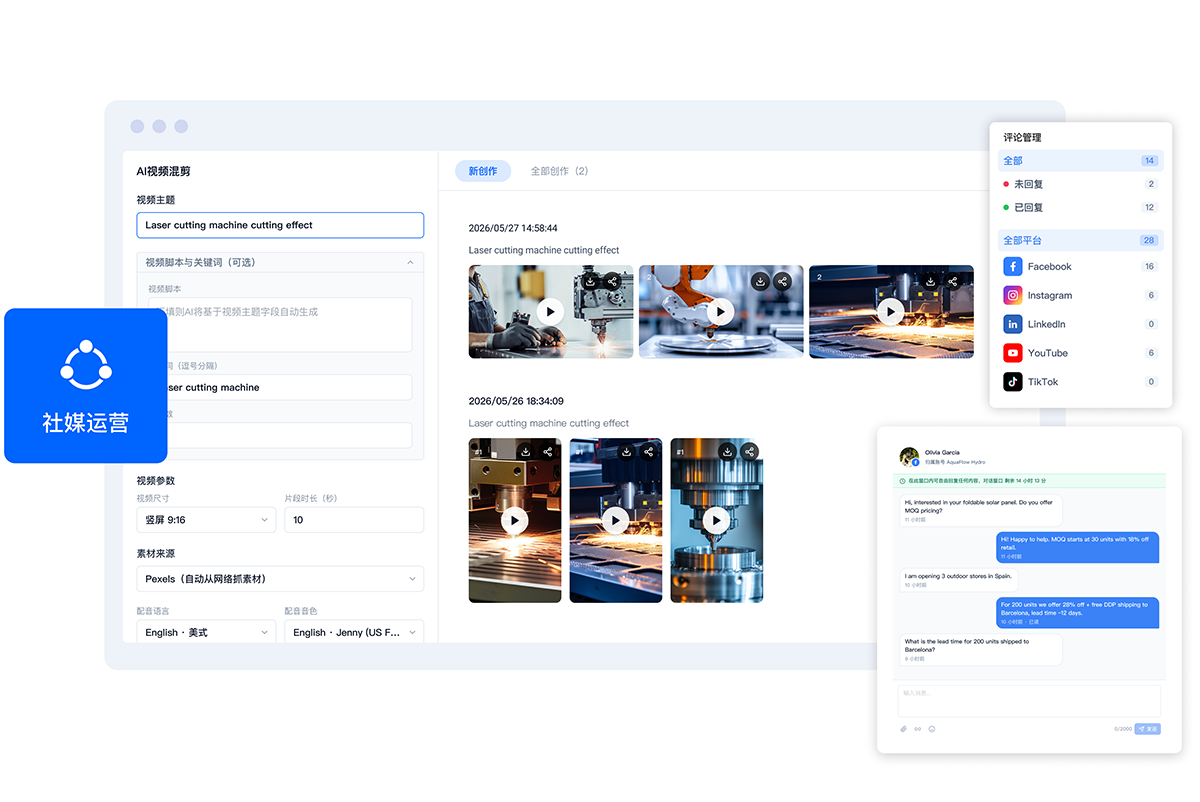Select the TikTok platform row

[1081, 382]
